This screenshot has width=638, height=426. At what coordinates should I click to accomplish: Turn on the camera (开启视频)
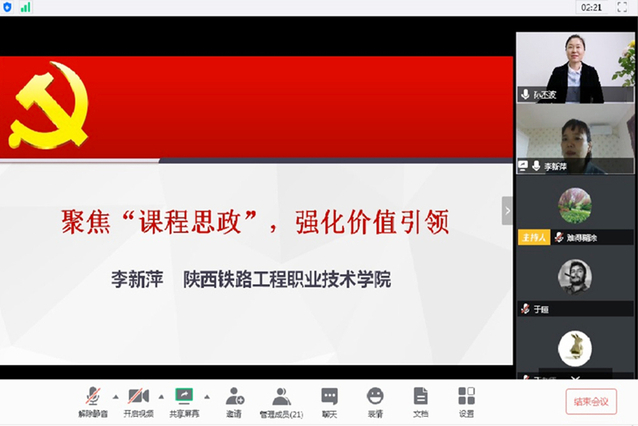click(x=138, y=400)
